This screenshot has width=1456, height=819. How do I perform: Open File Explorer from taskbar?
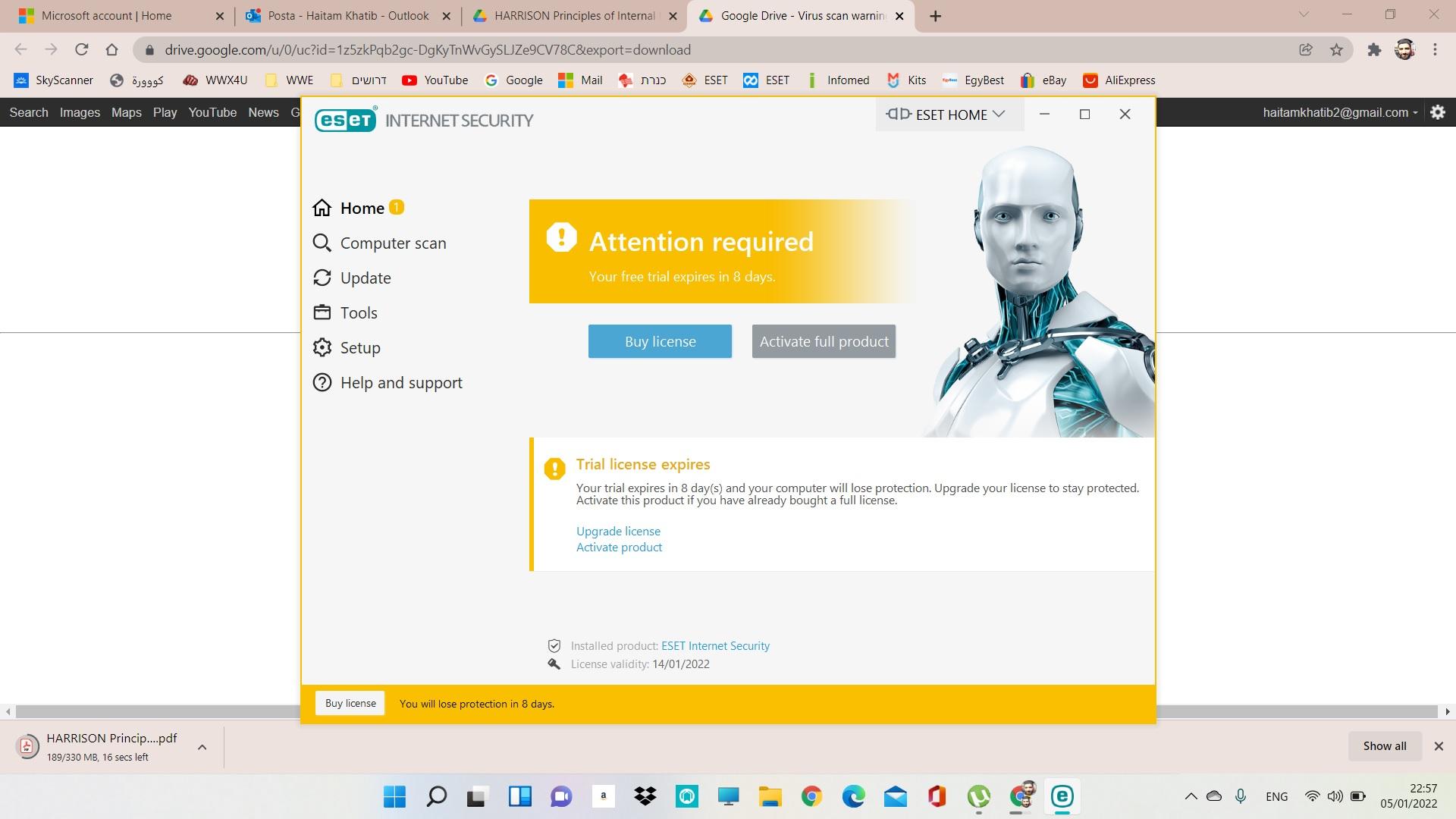(x=770, y=796)
